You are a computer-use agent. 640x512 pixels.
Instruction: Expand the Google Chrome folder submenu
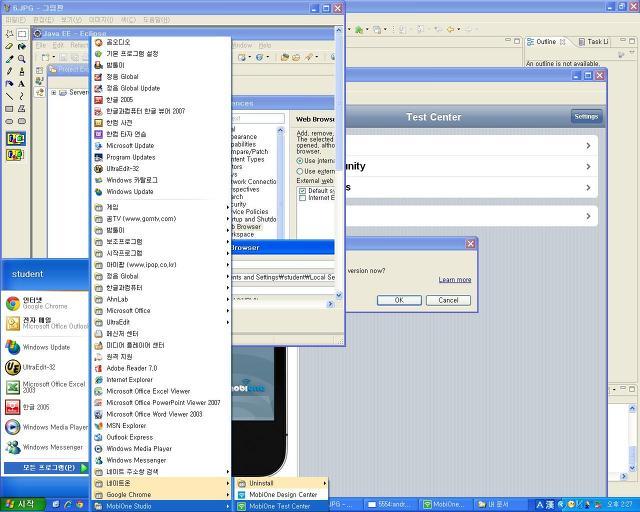click(161, 494)
